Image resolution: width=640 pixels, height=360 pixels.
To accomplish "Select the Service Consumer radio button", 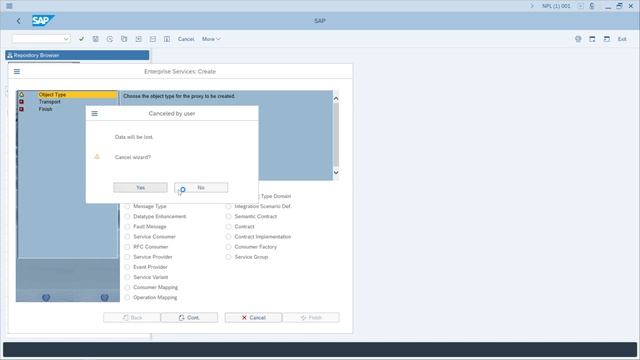I will [127, 237].
